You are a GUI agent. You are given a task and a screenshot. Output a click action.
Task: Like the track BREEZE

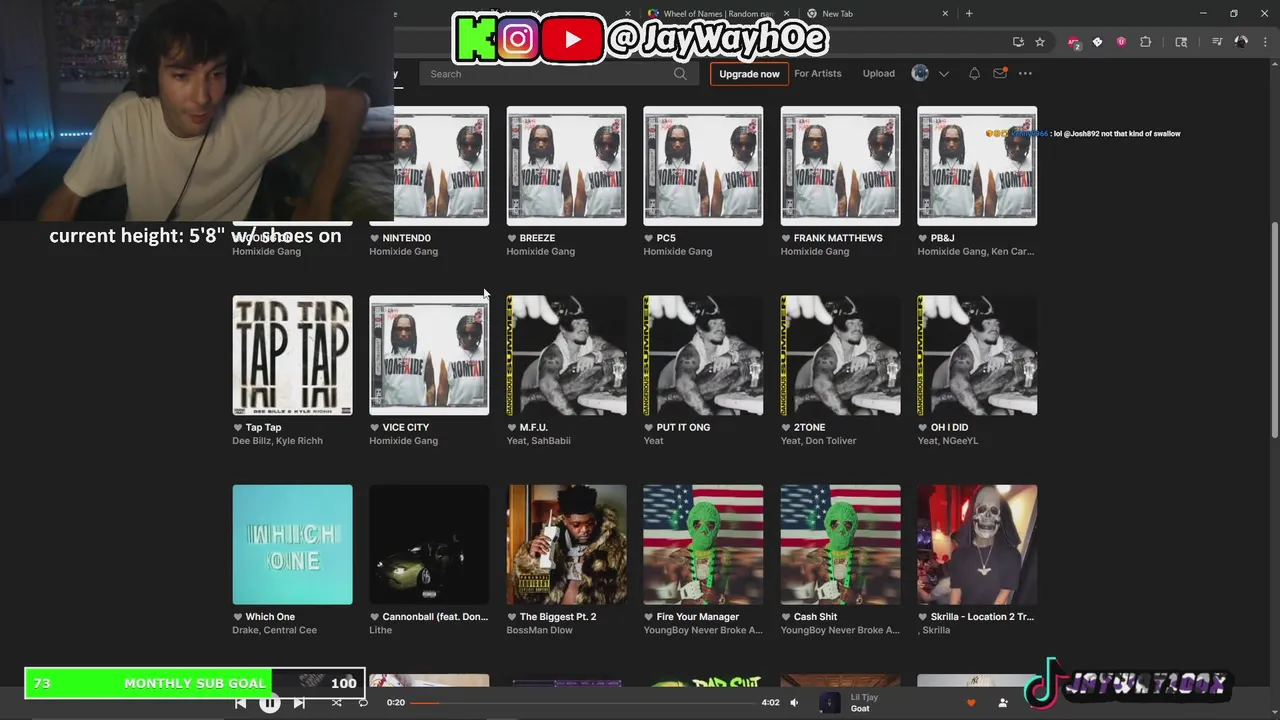512,238
